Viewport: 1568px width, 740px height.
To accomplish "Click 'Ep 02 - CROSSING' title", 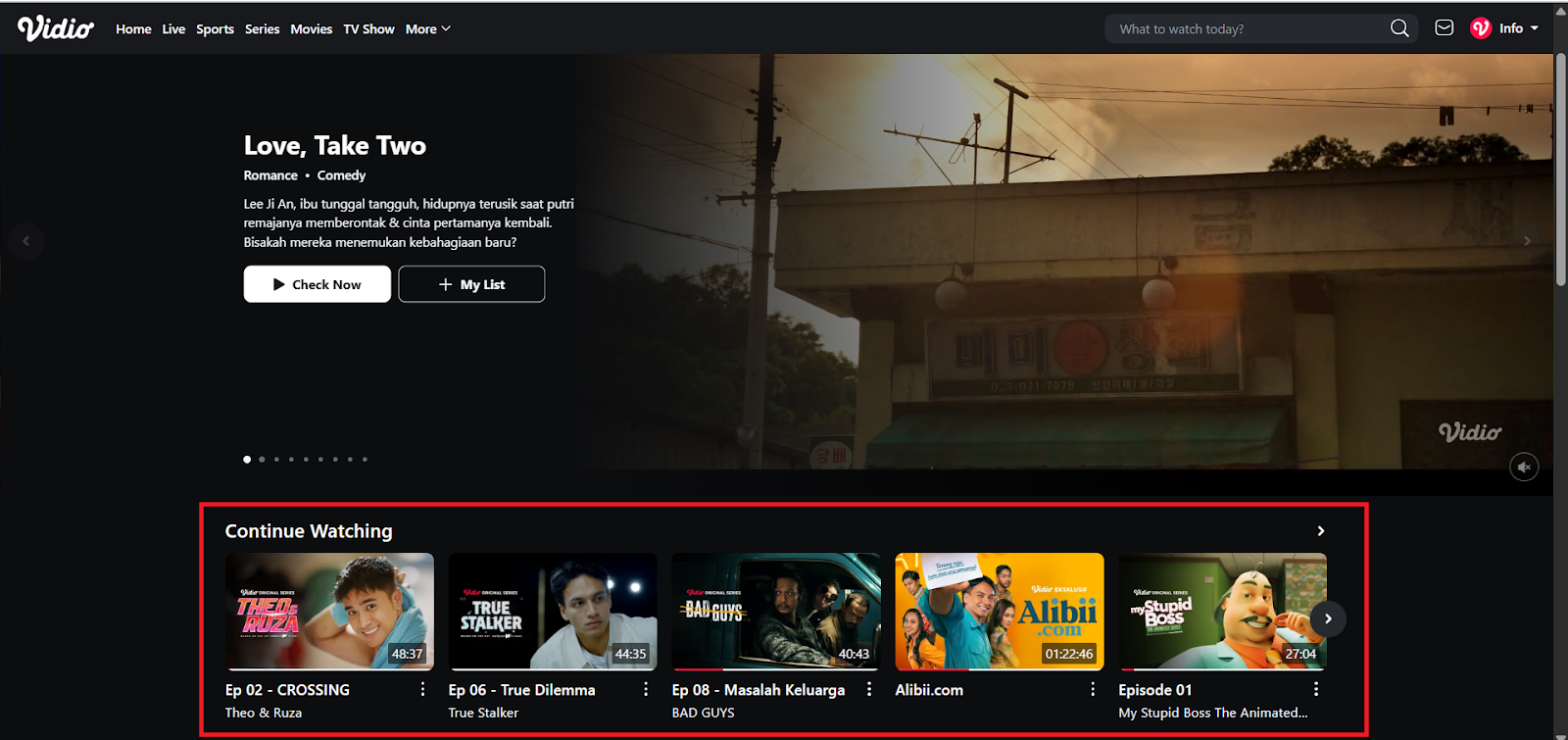I will [x=287, y=690].
